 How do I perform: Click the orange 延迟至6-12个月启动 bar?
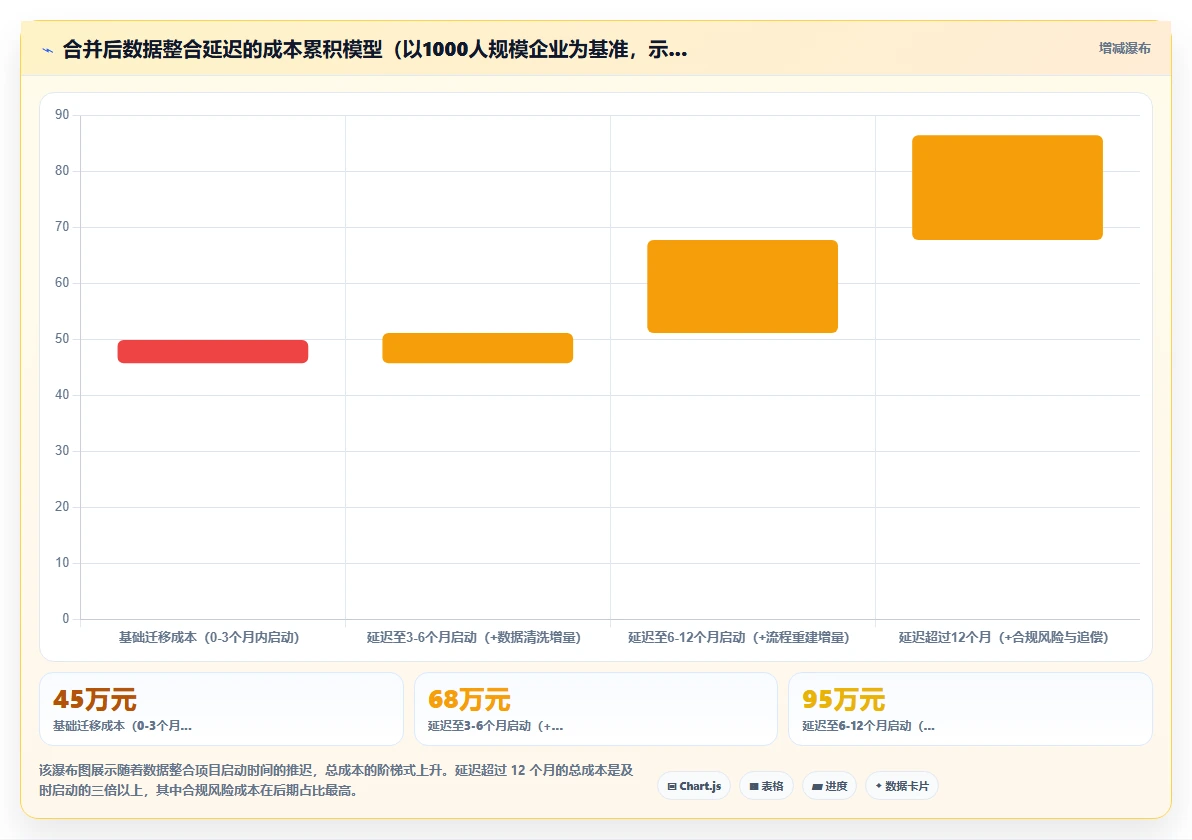742,287
